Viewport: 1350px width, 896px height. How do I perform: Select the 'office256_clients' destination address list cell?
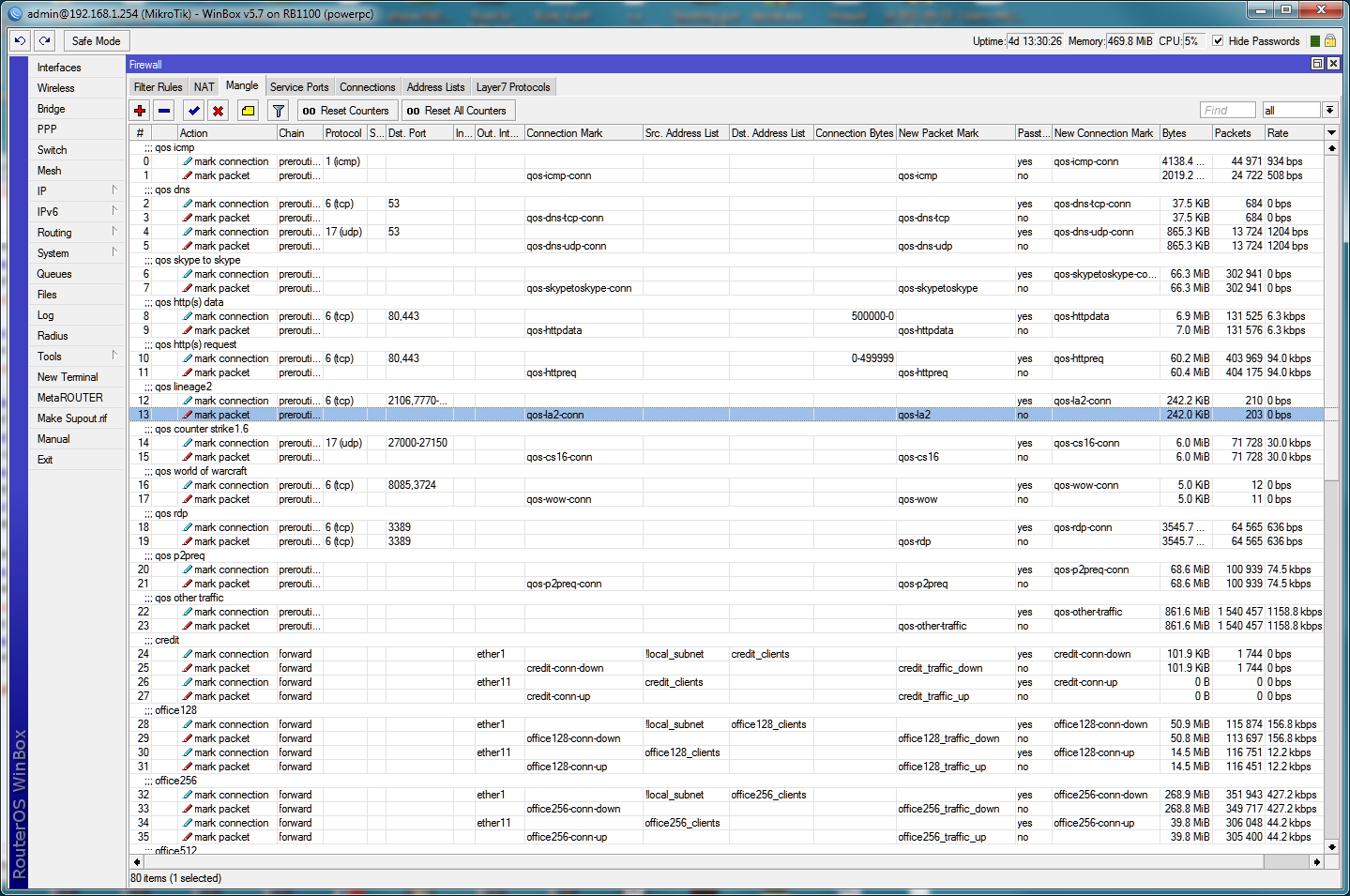771,795
